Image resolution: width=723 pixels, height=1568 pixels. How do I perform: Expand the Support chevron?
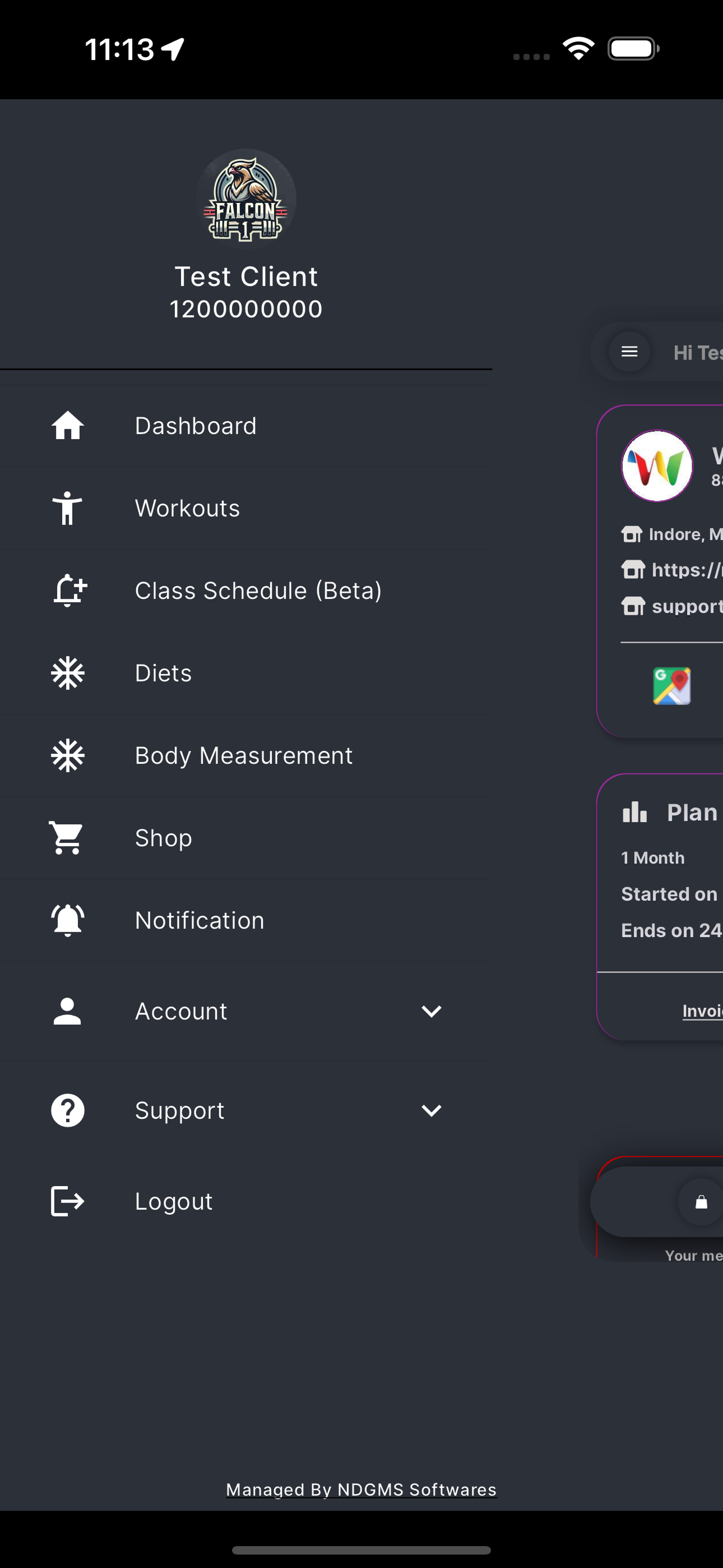[x=432, y=1110]
